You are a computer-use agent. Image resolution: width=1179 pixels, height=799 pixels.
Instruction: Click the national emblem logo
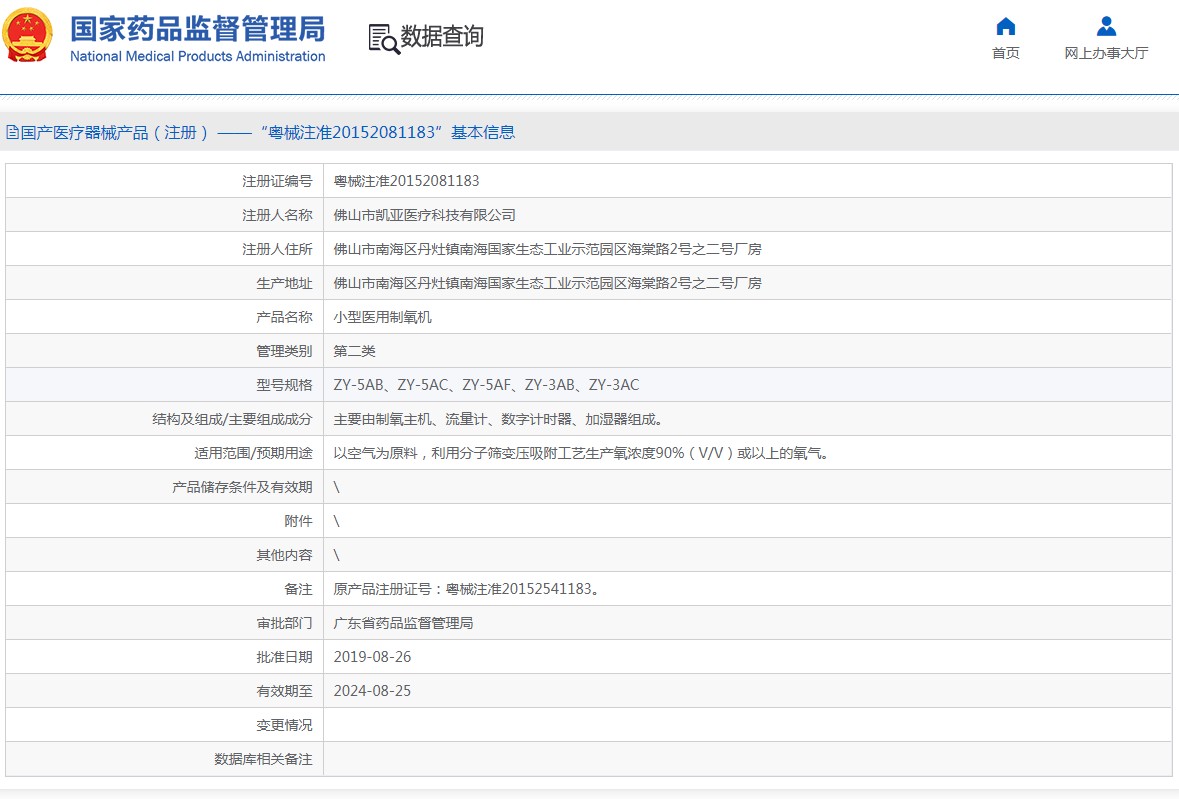28,35
